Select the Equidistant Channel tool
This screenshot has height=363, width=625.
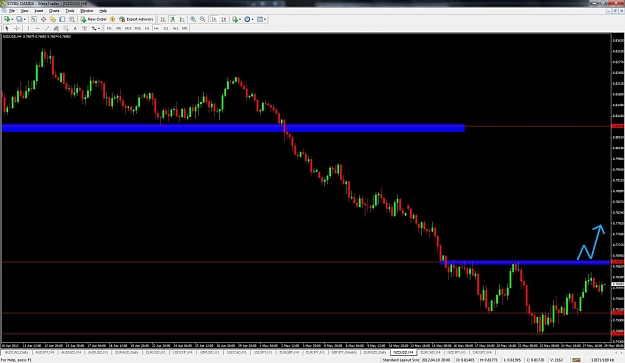click(x=56, y=28)
